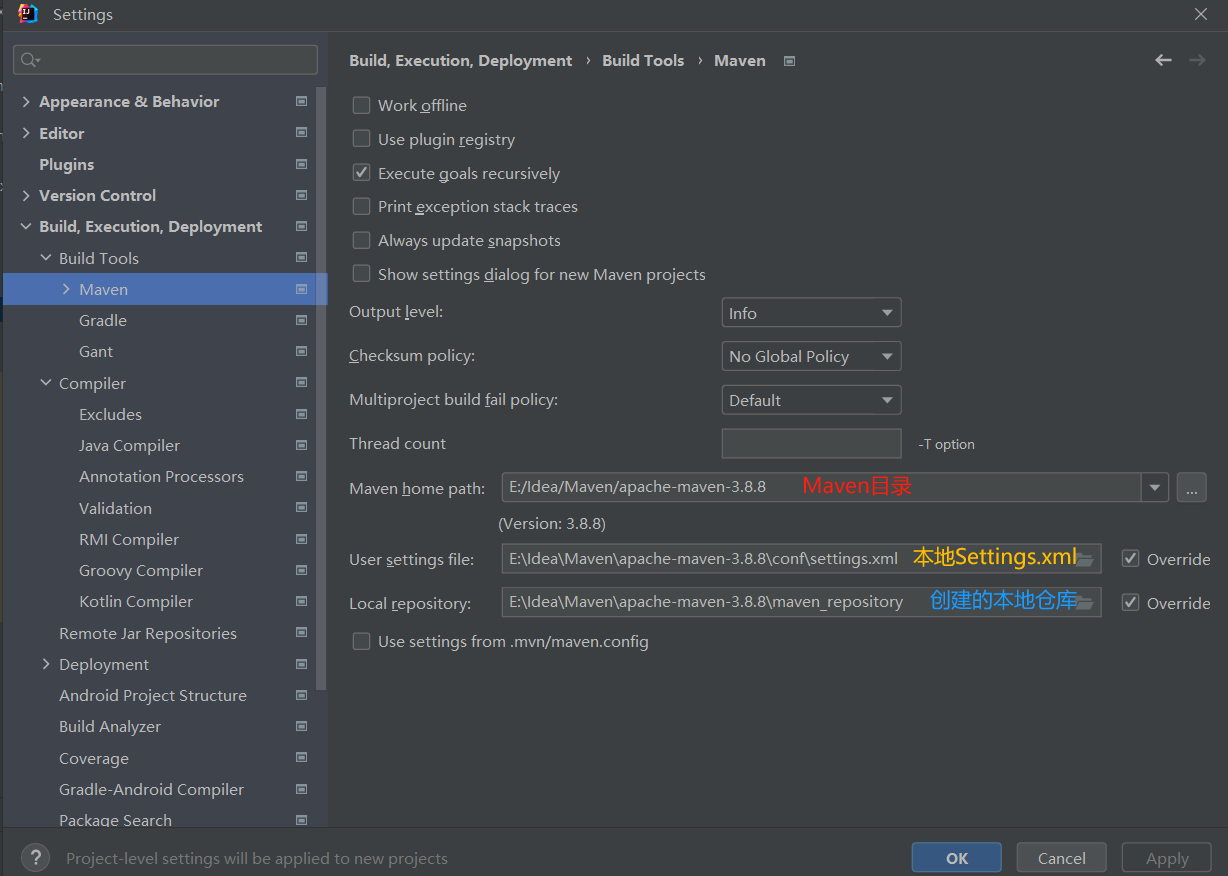Click the Thread count input field
Image resolution: width=1228 pixels, height=876 pixels.
tap(811, 444)
